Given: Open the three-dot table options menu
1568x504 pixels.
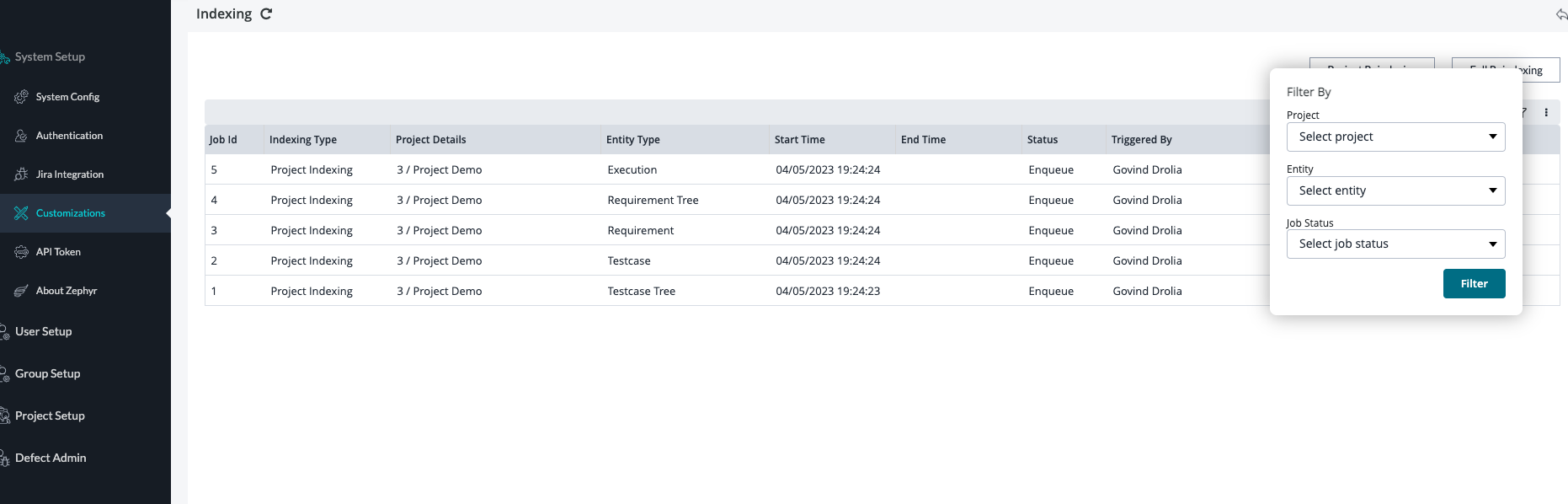Looking at the screenshot, I should click(1545, 112).
